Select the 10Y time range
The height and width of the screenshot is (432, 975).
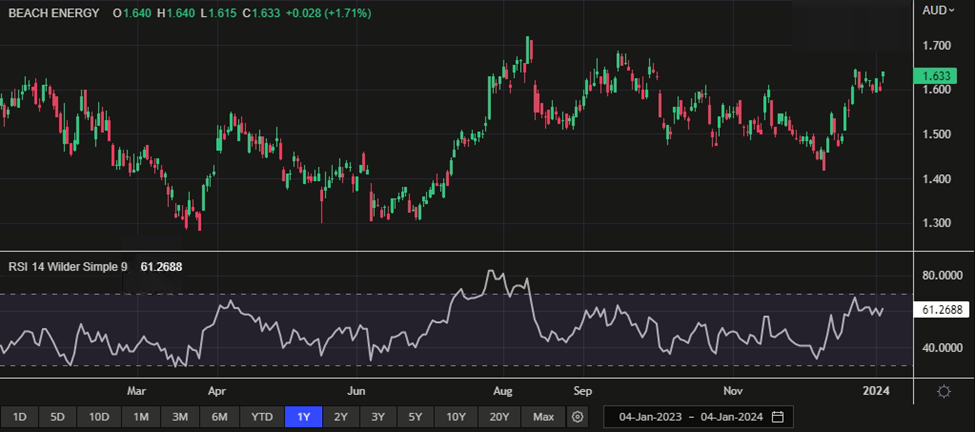click(x=456, y=416)
